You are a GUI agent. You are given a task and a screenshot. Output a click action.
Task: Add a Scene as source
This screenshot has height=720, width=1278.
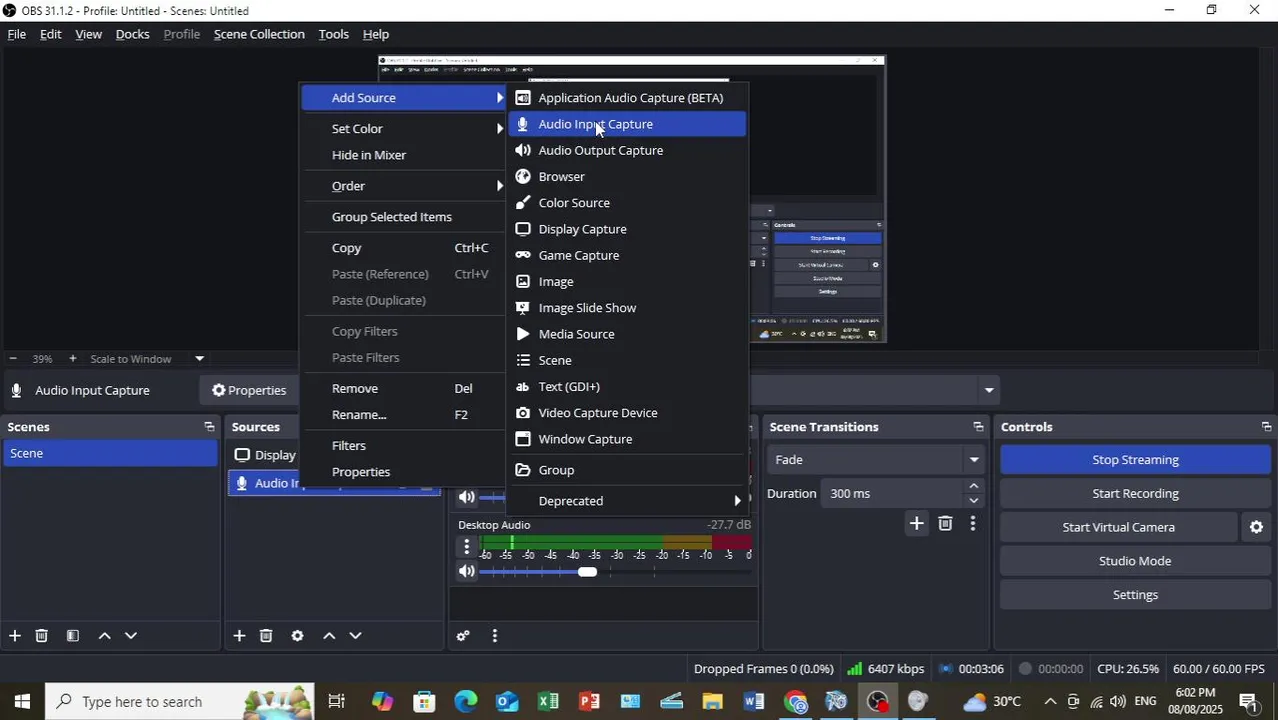pos(627,360)
